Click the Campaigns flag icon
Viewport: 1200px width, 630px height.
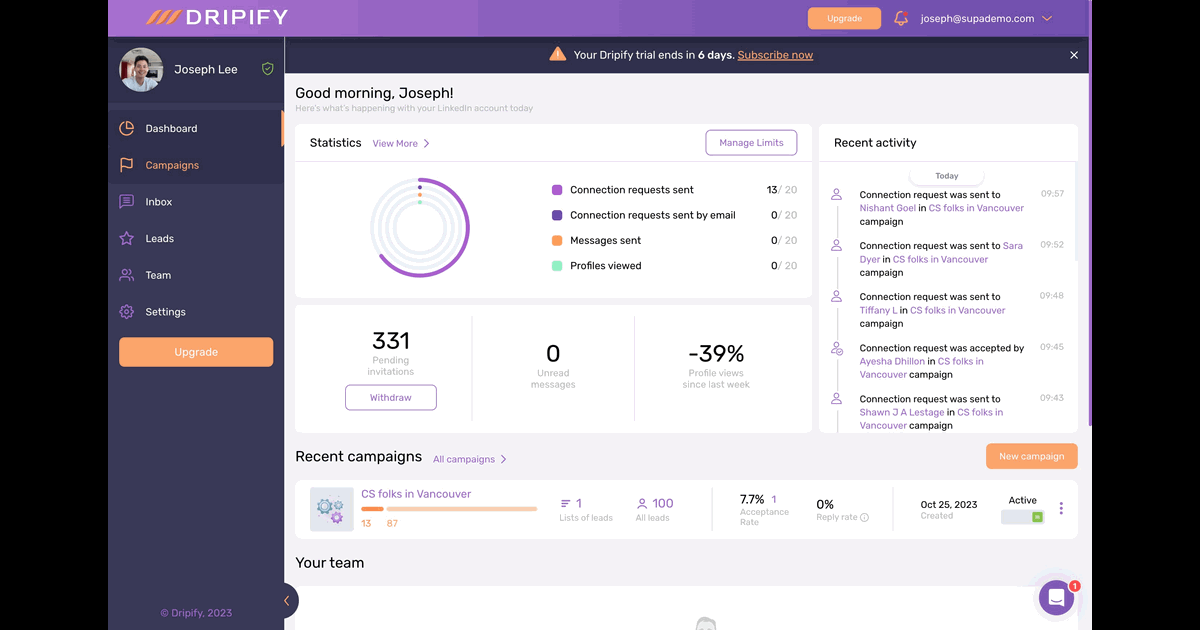coord(126,165)
